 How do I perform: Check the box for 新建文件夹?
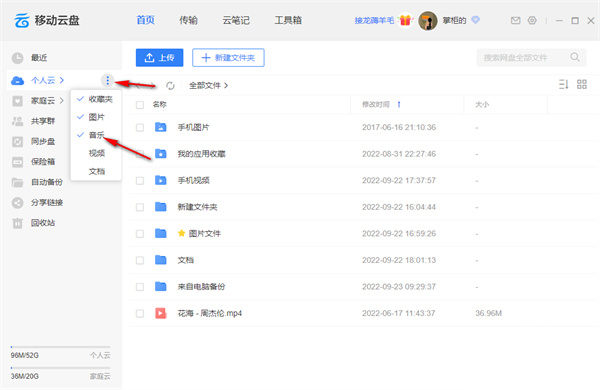[140, 207]
